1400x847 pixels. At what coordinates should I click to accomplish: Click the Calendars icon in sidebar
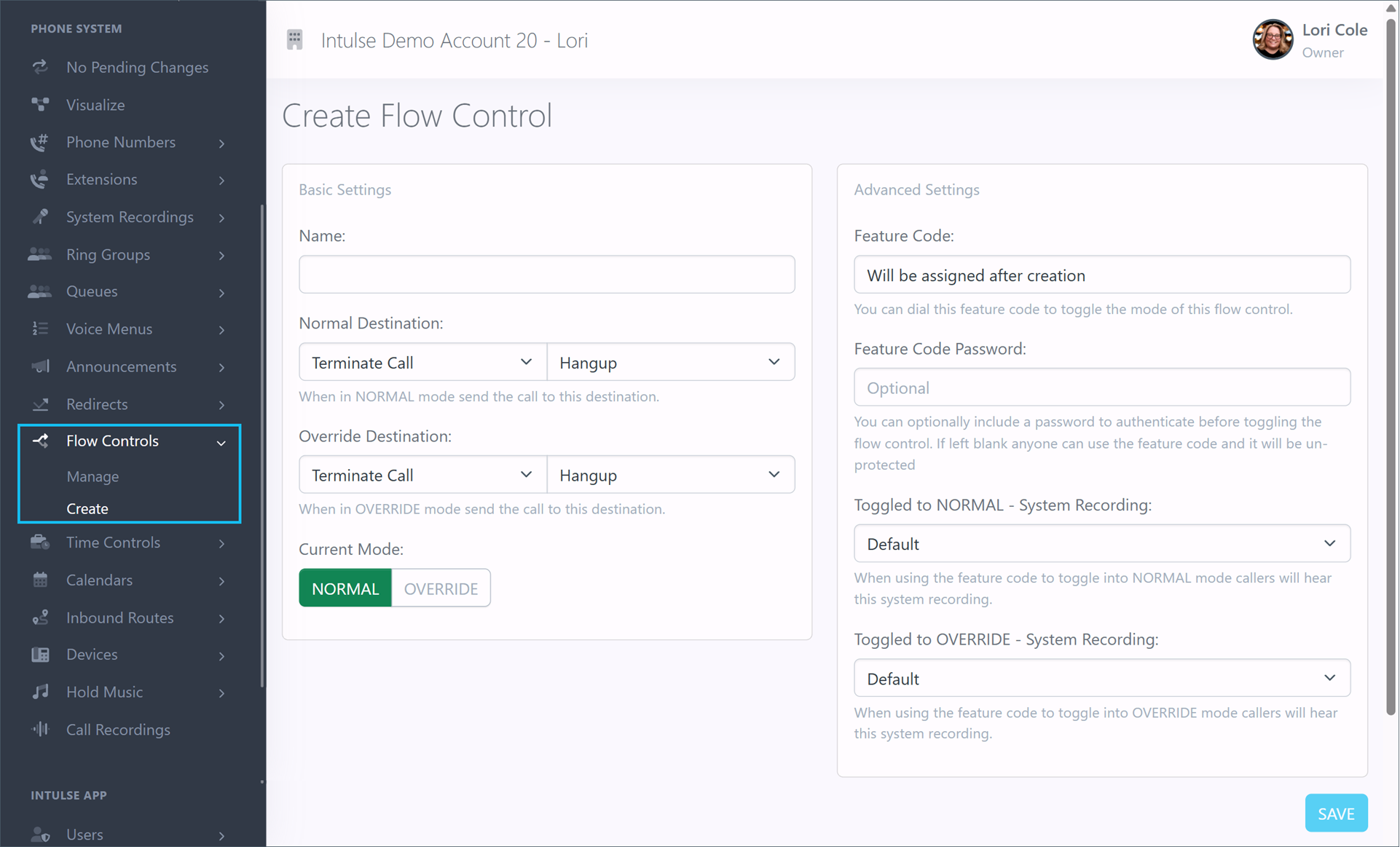tap(40, 580)
